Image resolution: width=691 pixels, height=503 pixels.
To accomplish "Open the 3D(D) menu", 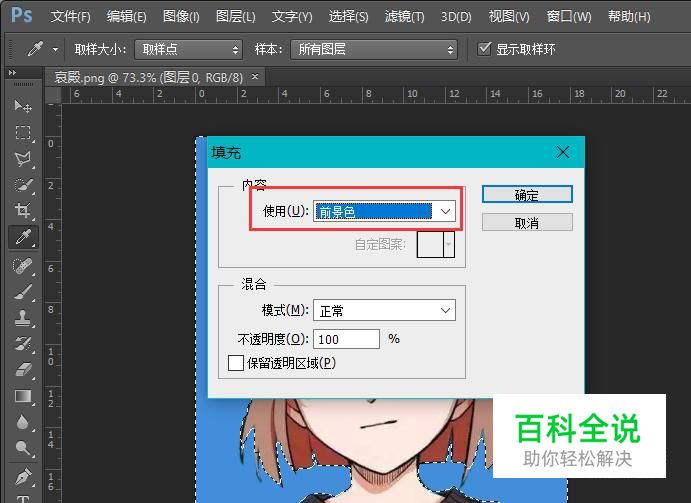I will click(456, 16).
